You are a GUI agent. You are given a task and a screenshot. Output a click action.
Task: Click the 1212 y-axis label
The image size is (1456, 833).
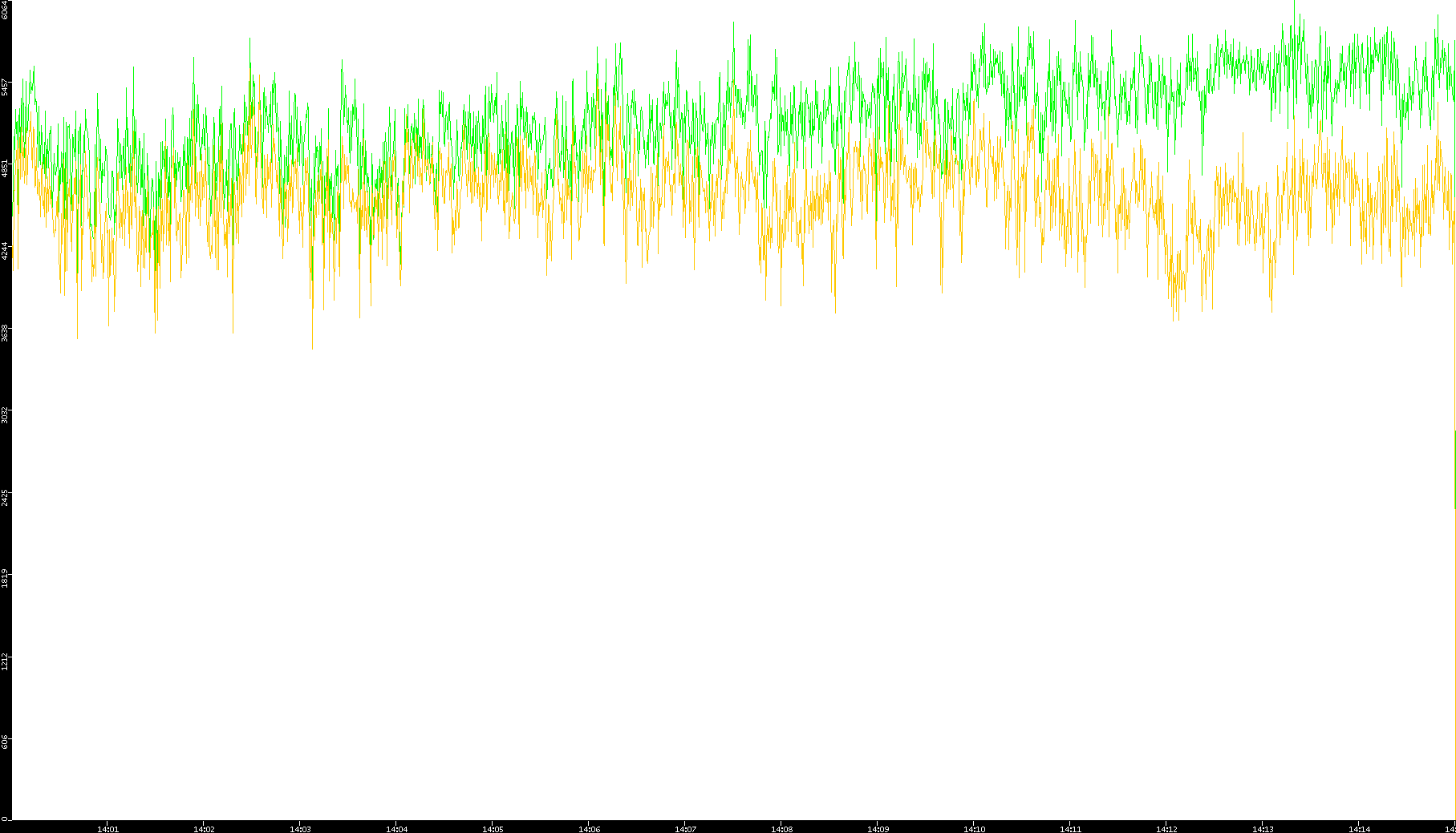[5, 661]
